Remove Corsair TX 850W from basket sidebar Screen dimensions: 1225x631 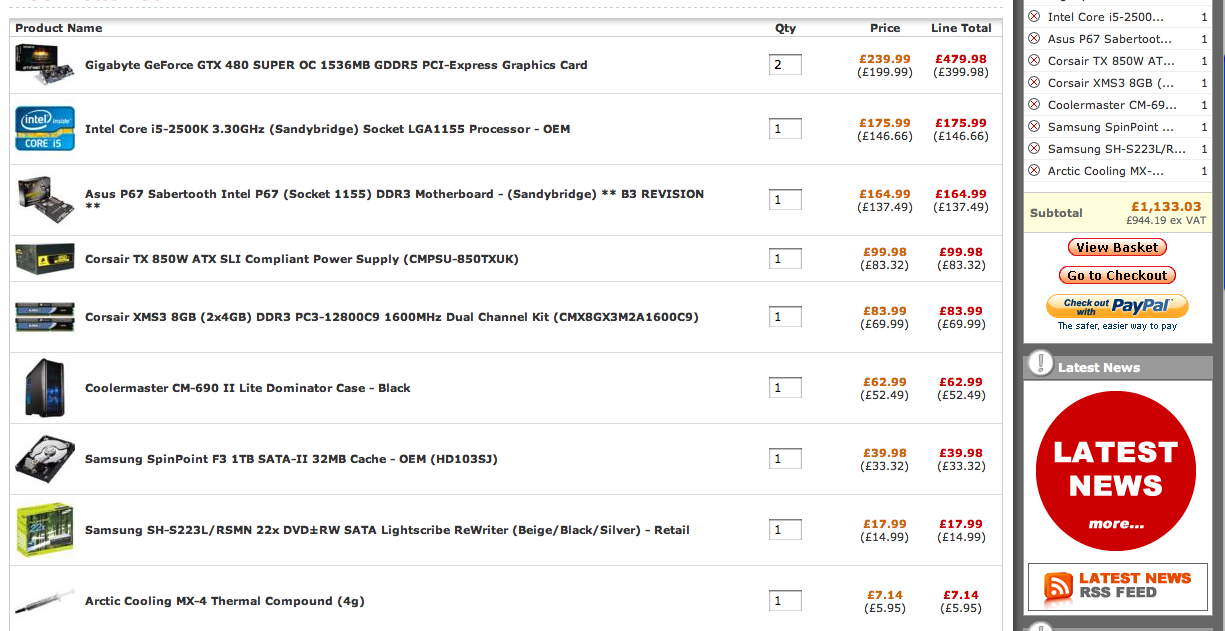click(1034, 61)
